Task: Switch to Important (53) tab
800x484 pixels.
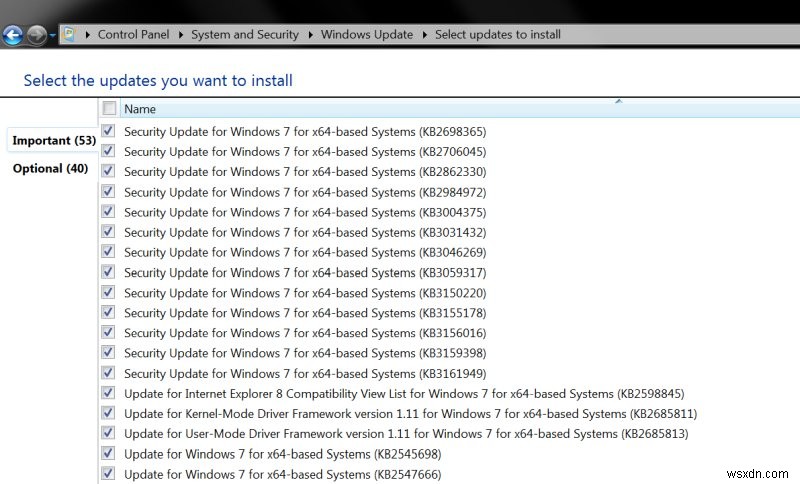Action: coord(54,140)
